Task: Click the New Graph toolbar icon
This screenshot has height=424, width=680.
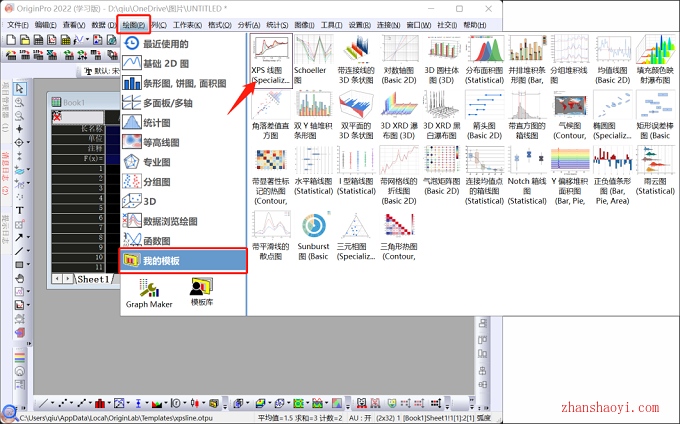Action: 52,40
